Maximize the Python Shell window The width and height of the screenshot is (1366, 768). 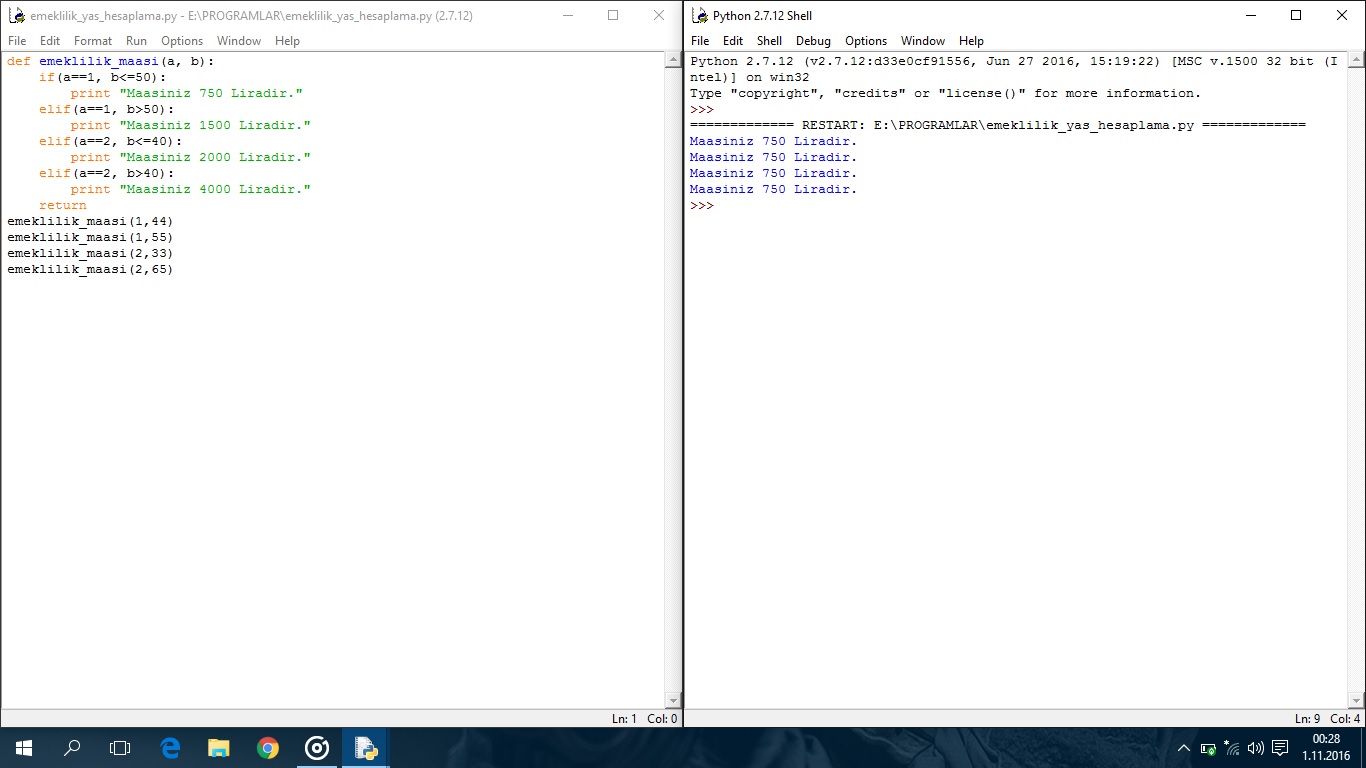click(1296, 16)
